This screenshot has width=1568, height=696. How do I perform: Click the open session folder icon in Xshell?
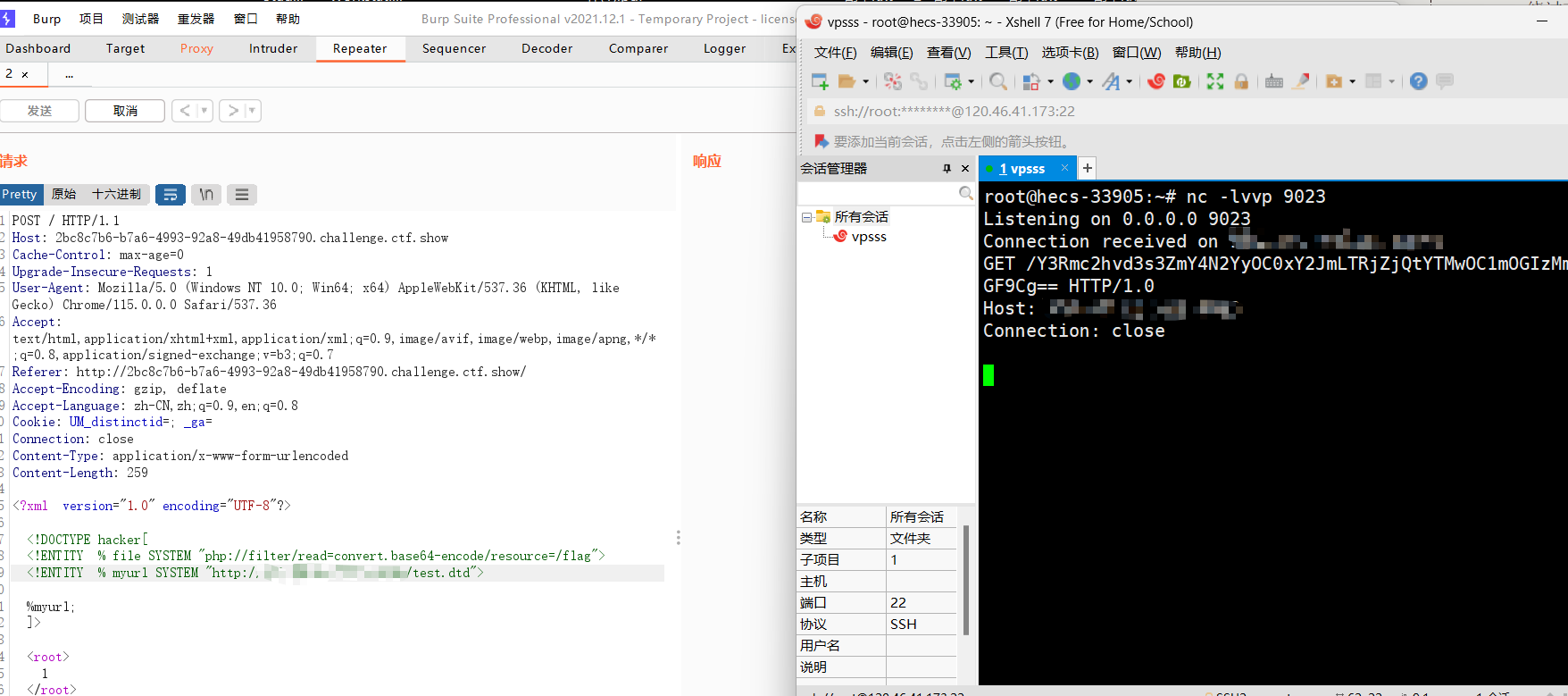coord(847,82)
